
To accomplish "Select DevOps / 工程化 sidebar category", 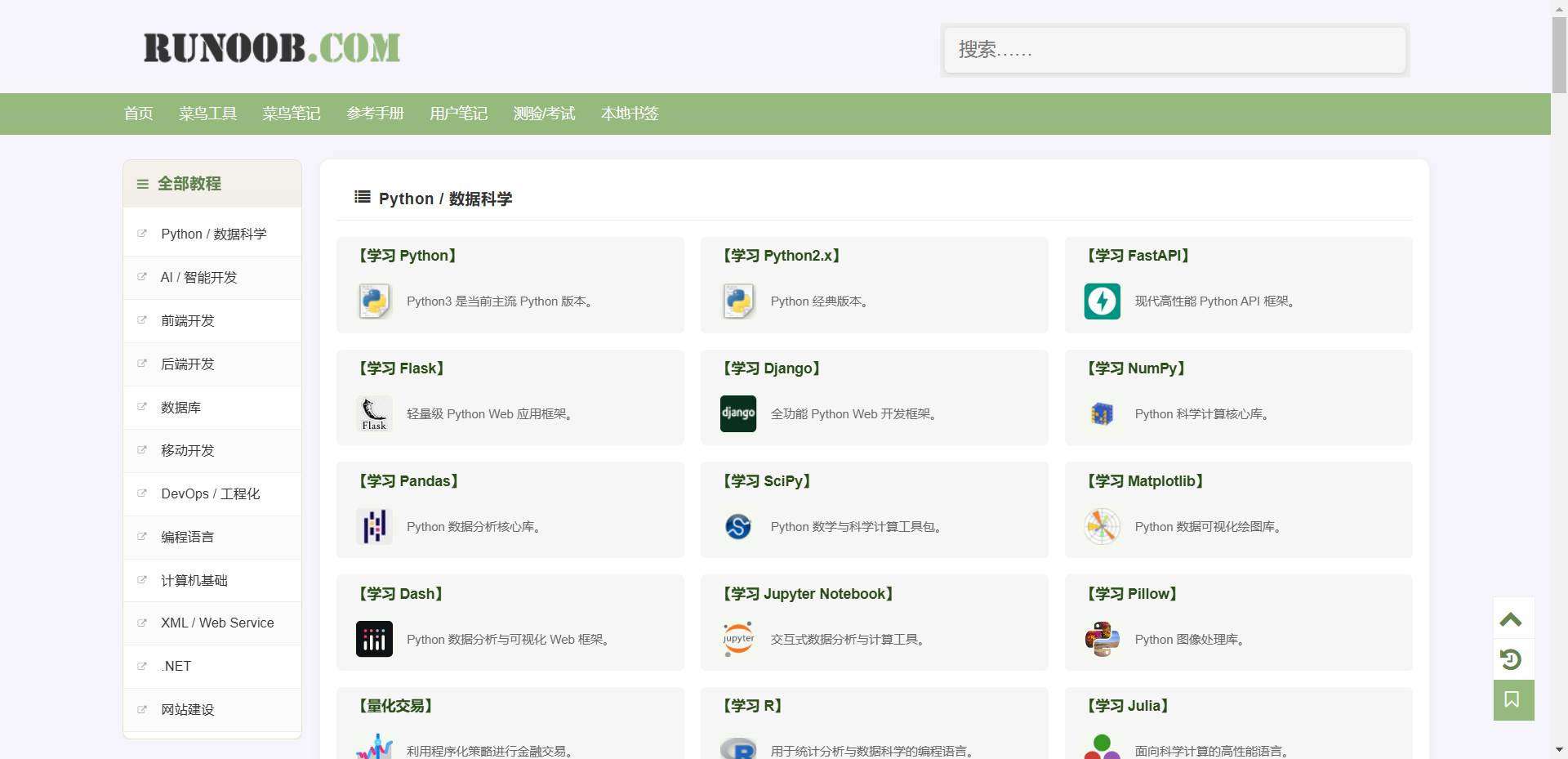I will point(211,494).
